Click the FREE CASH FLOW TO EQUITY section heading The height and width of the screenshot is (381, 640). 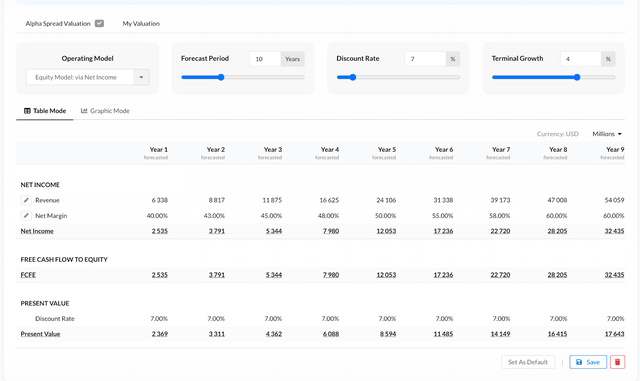point(64,260)
